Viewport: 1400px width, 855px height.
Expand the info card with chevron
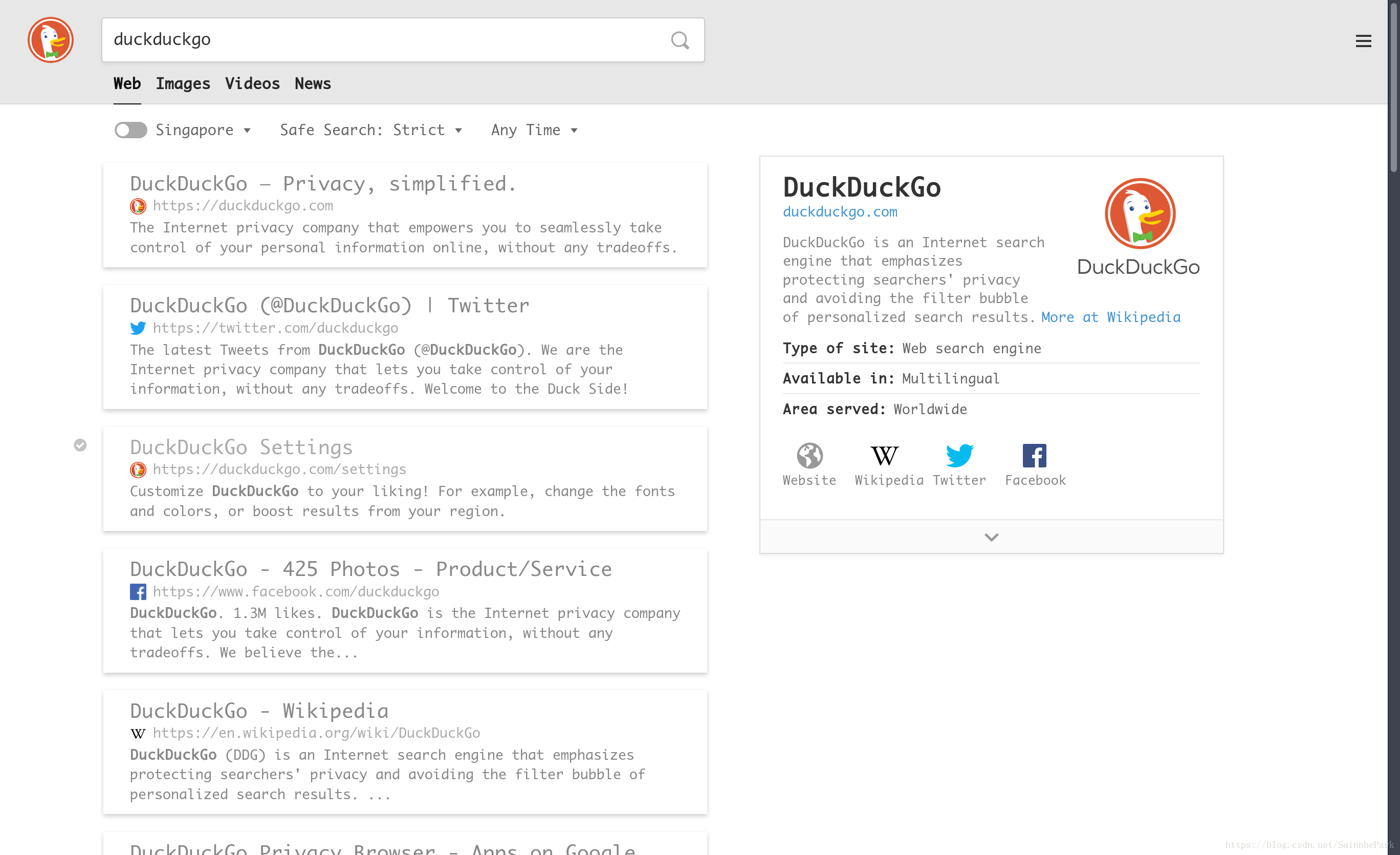click(991, 537)
